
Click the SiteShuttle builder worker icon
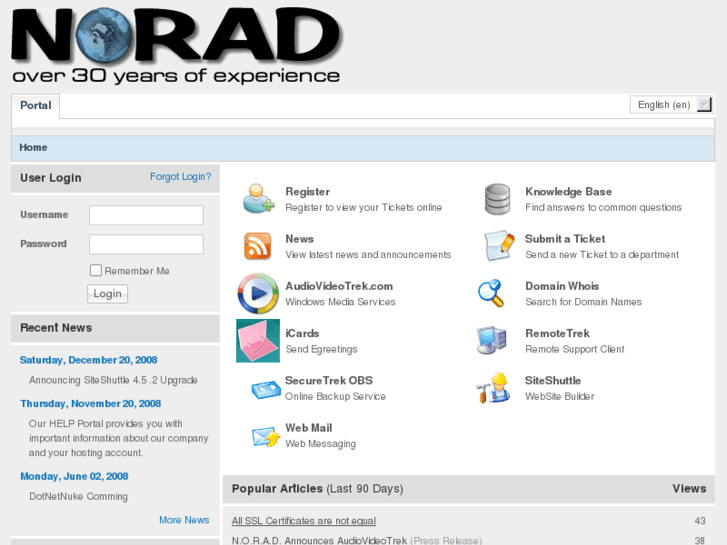point(493,388)
